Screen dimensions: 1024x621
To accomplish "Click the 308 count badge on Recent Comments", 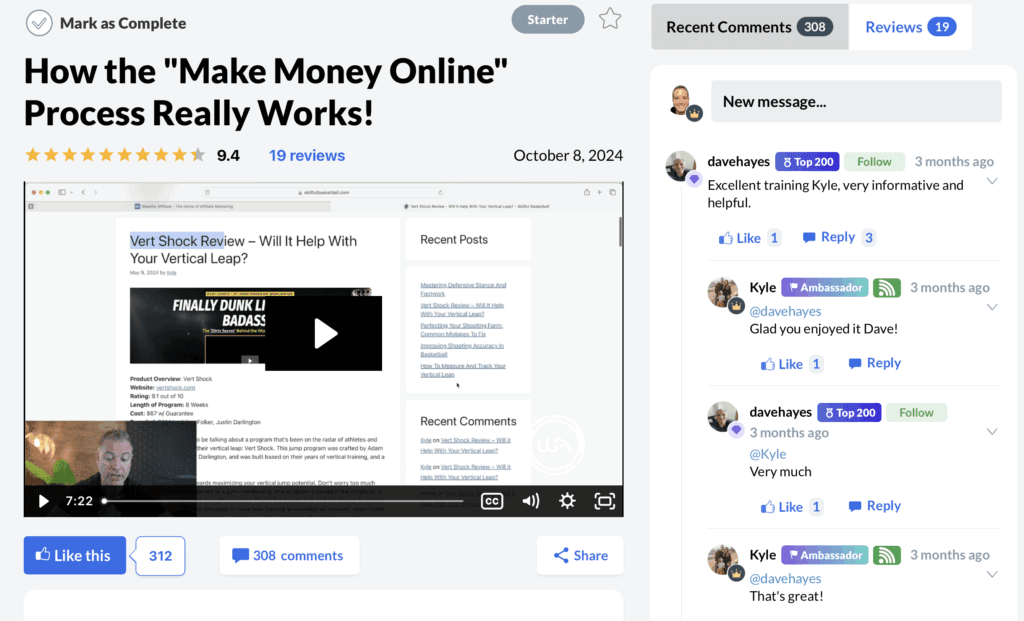I will pyautogui.click(x=814, y=27).
